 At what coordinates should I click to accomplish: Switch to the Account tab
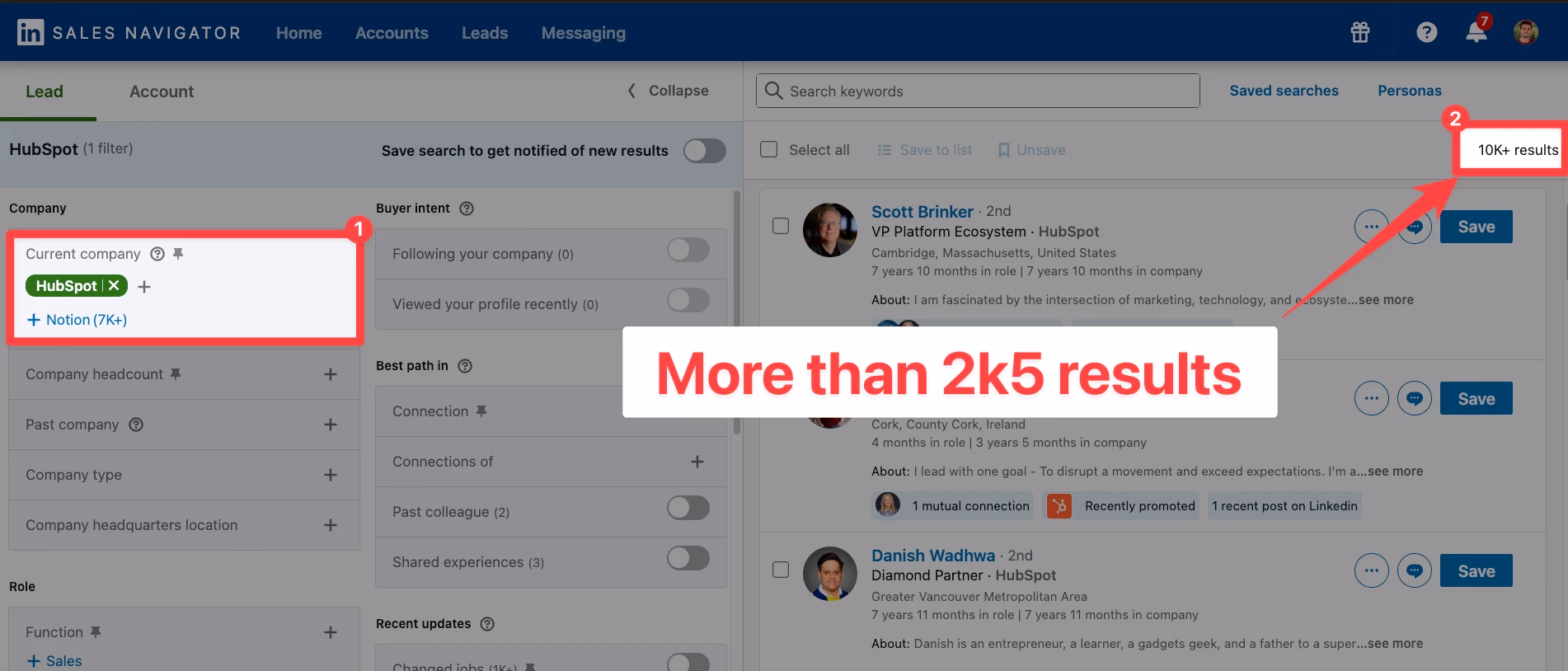[x=162, y=91]
